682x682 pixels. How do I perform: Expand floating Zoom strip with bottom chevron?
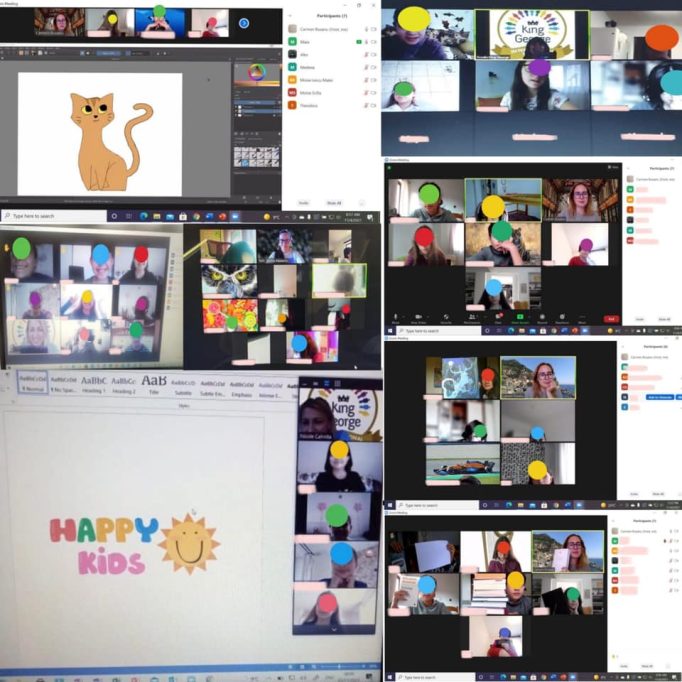[x=334, y=629]
